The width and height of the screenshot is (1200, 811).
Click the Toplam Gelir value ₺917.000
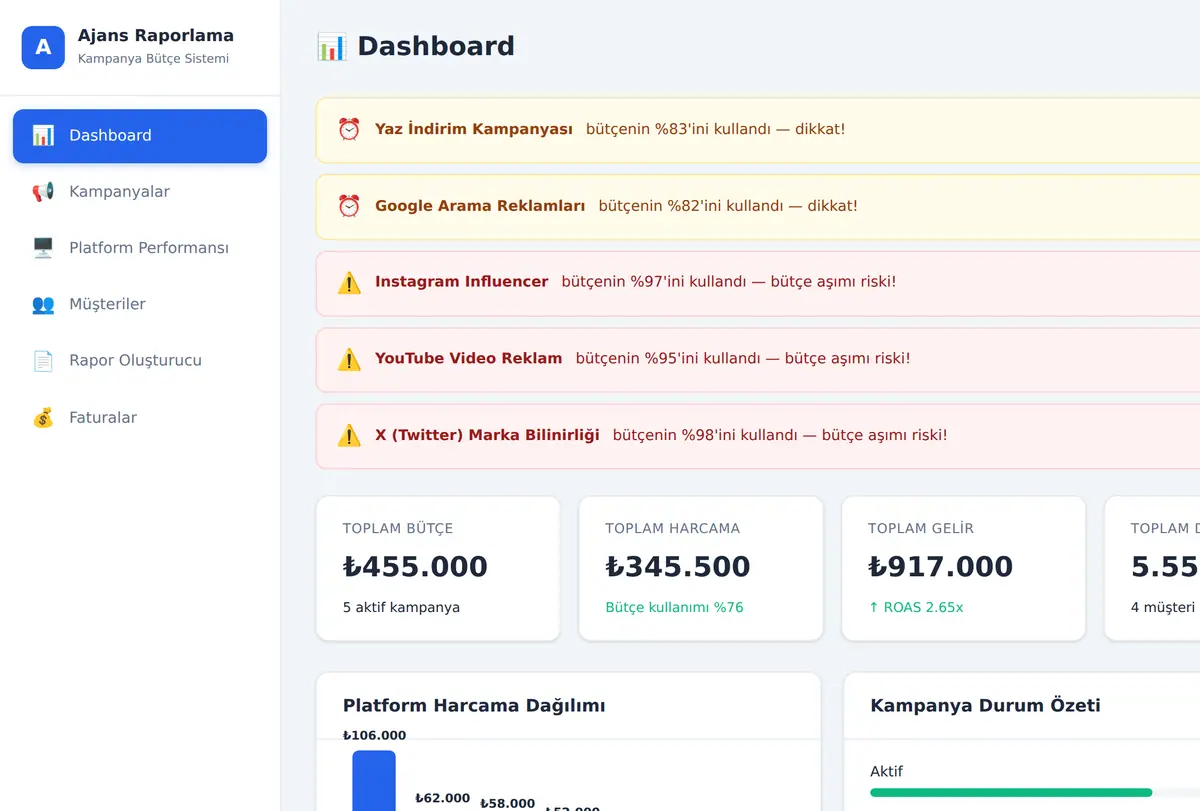[x=940, y=566]
